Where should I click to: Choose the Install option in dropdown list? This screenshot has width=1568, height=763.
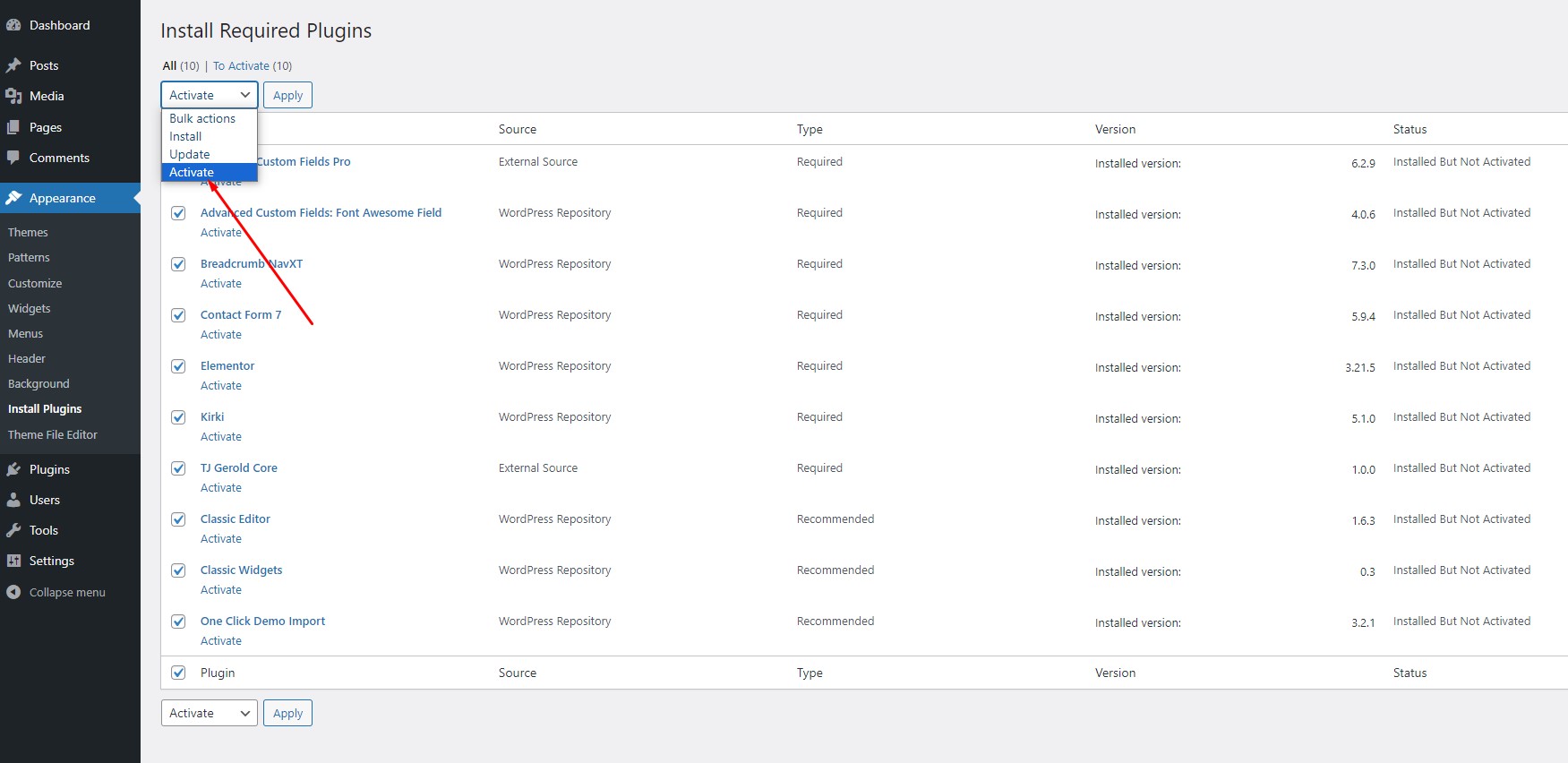[210, 136]
